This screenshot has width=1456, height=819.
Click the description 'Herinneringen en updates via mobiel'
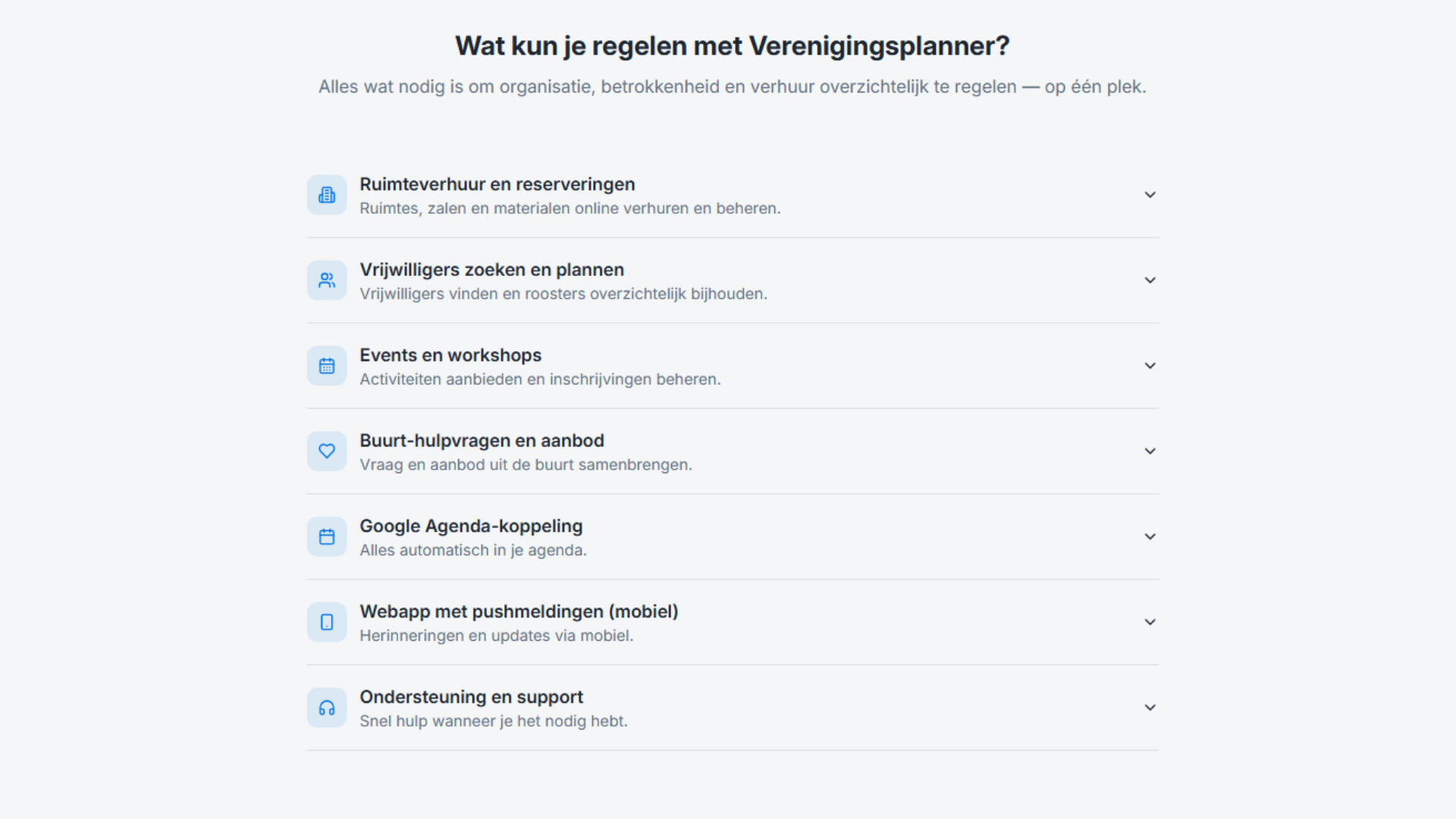click(496, 635)
